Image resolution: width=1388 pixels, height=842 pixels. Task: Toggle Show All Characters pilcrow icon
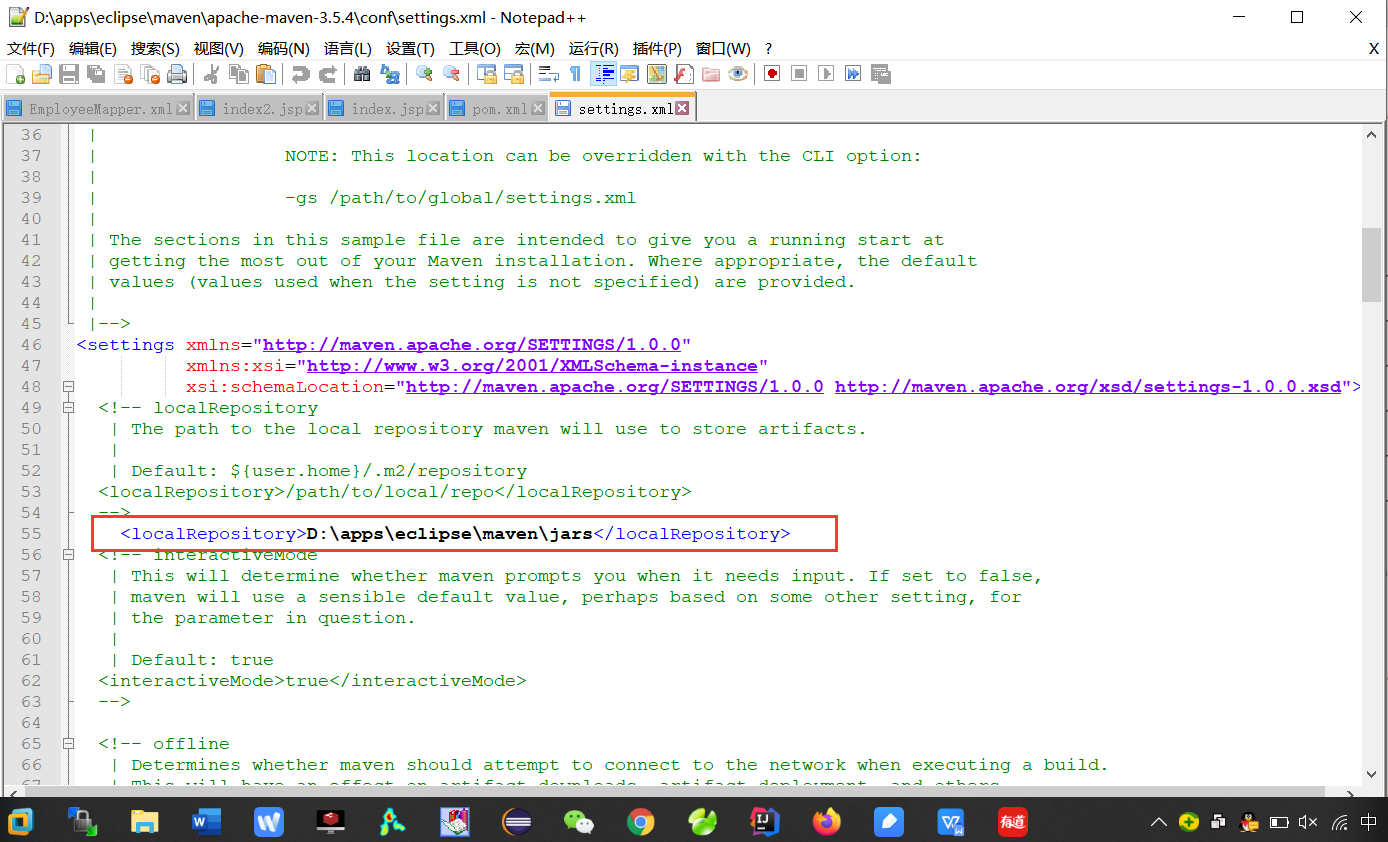point(575,74)
